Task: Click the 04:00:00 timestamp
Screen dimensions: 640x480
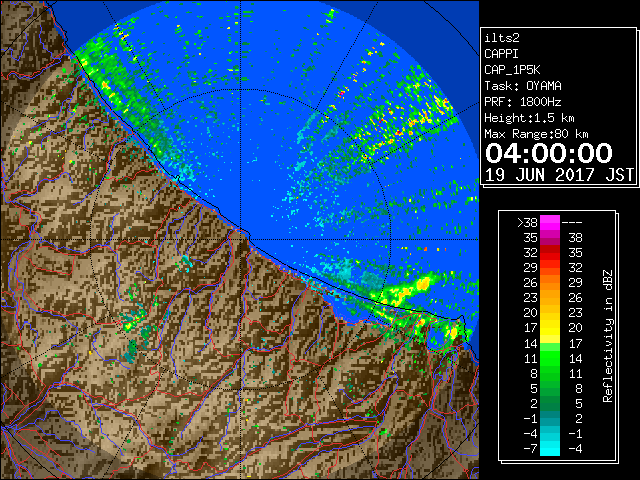Action: coord(549,153)
